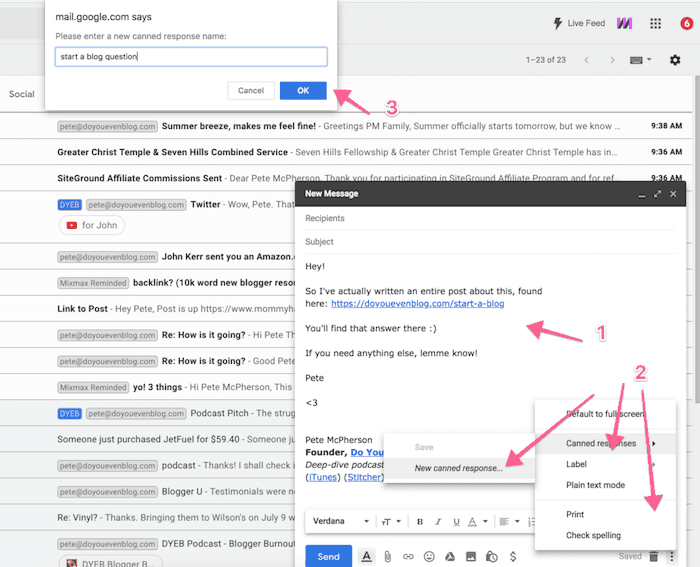Viewport: 700px width, 567px height.
Task: Click the canned response name field
Action: (191, 57)
